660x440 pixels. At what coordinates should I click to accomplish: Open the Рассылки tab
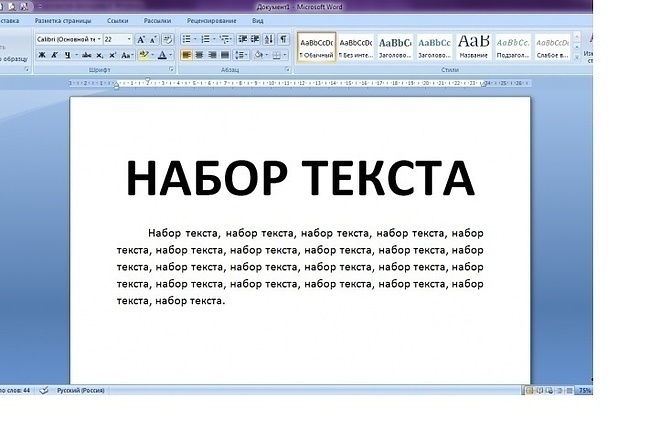(x=157, y=21)
